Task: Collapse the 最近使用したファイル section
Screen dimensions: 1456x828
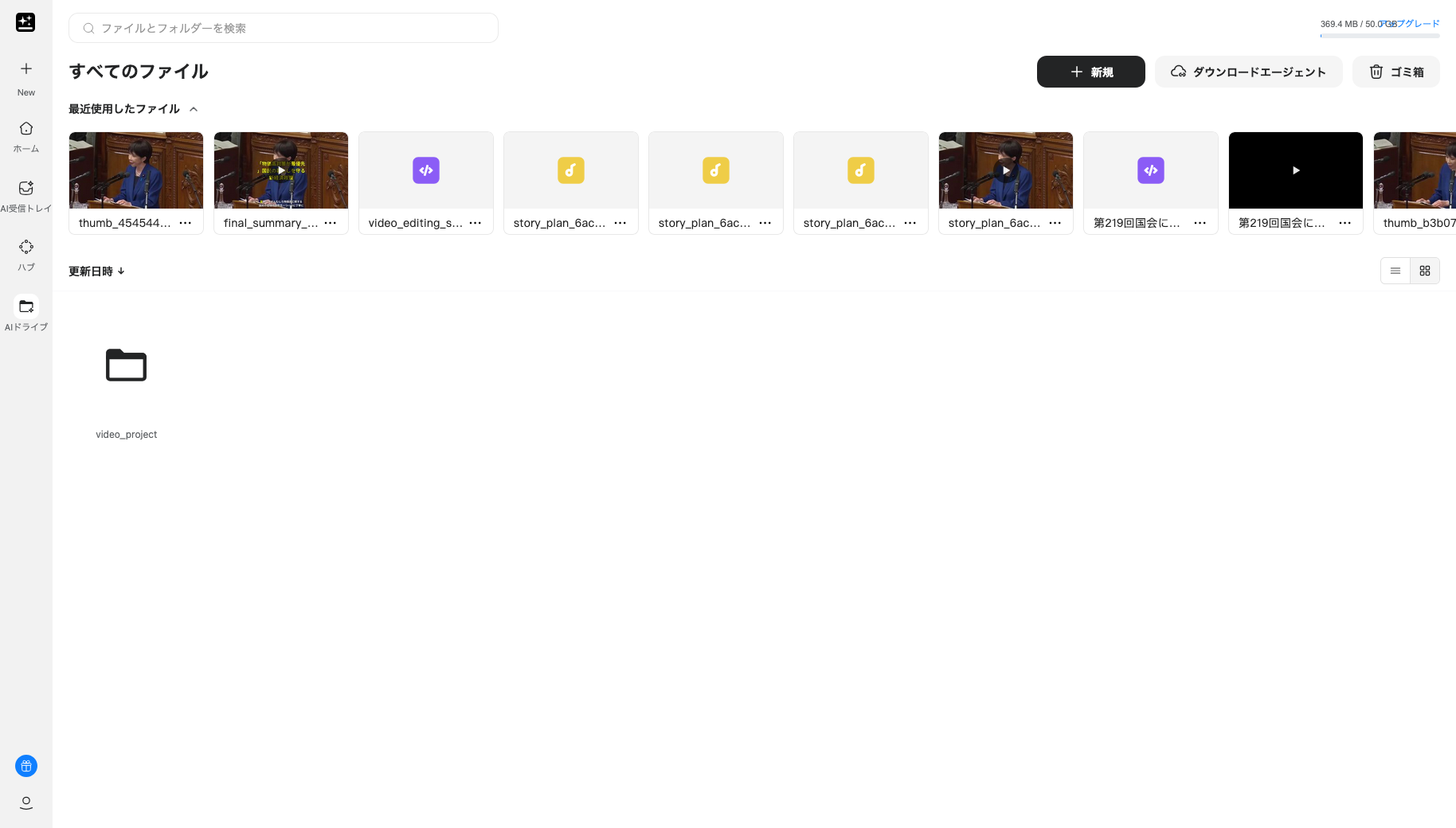Action: 194,109
